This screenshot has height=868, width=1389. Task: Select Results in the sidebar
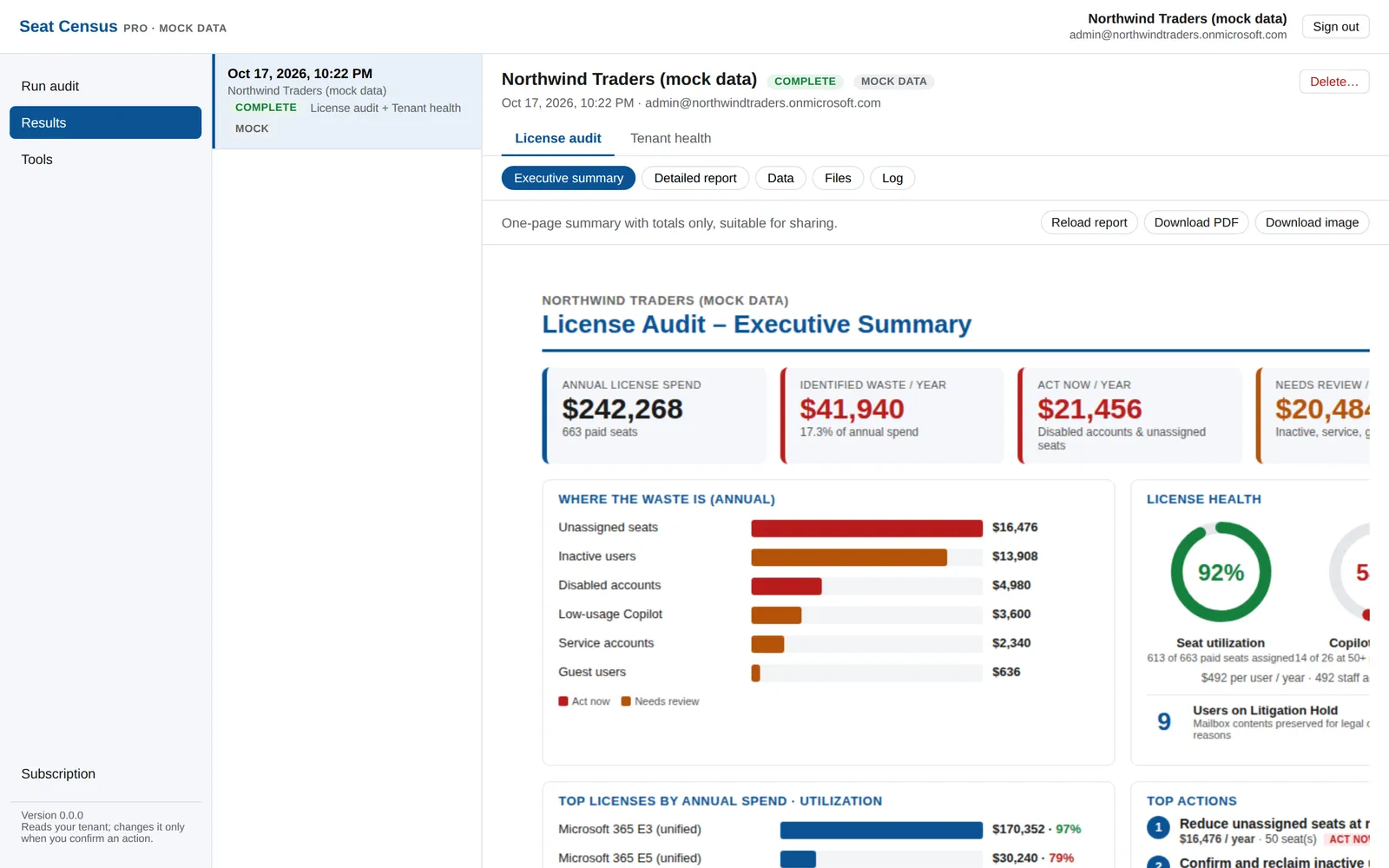click(105, 122)
